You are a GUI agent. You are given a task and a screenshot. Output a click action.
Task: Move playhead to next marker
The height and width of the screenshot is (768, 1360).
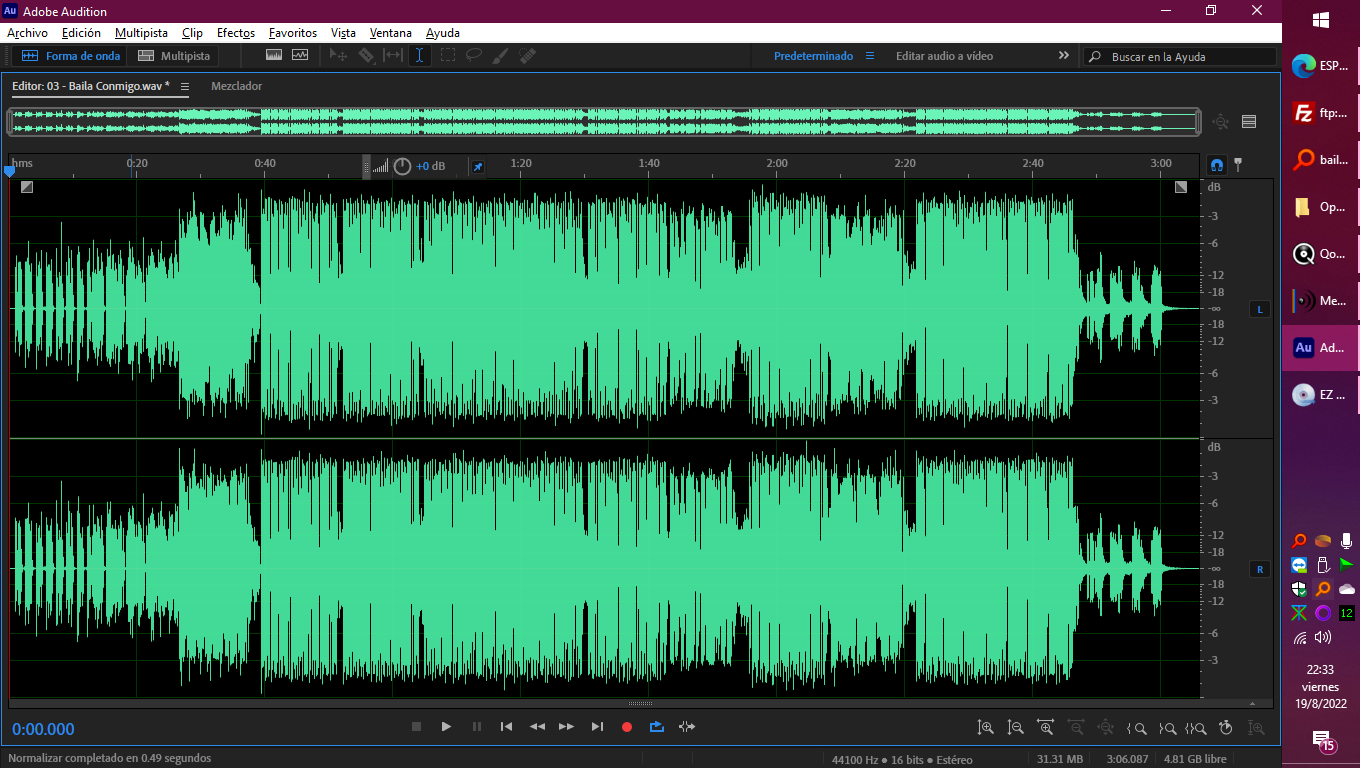597,727
